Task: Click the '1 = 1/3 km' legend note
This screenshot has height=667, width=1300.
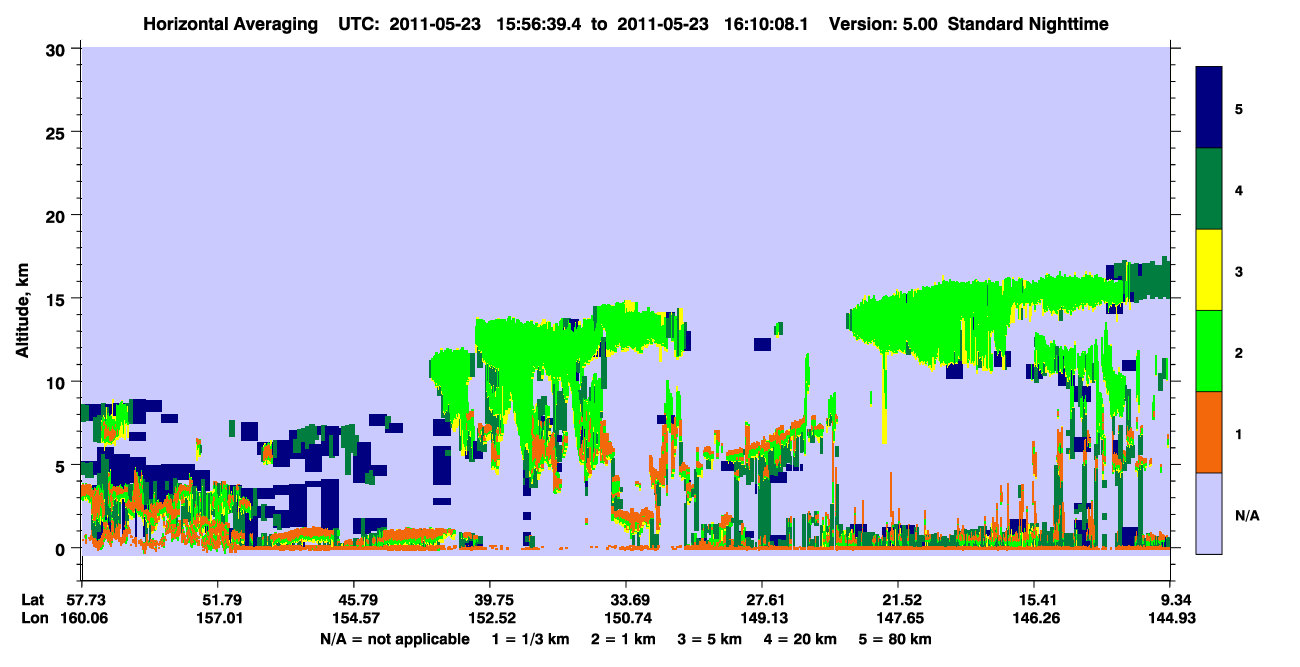Action: coord(529,639)
